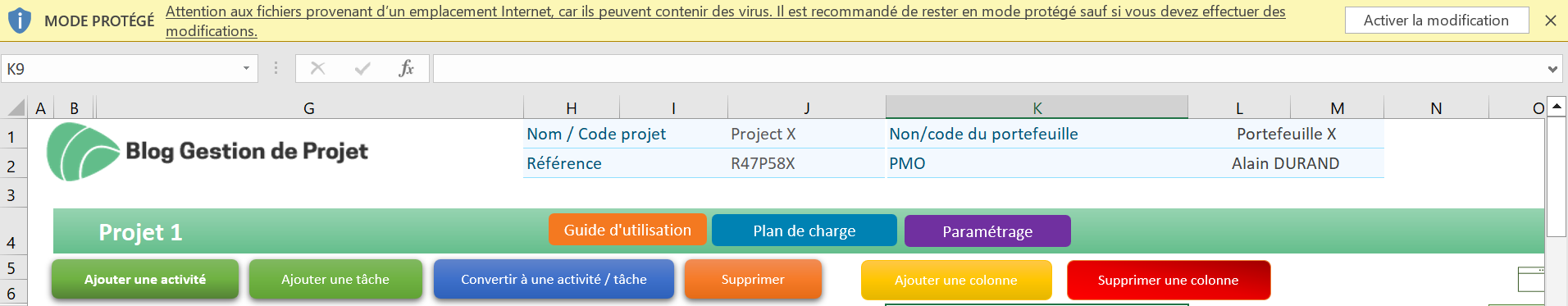
Task: Select column K header
Action: [x=1037, y=107]
